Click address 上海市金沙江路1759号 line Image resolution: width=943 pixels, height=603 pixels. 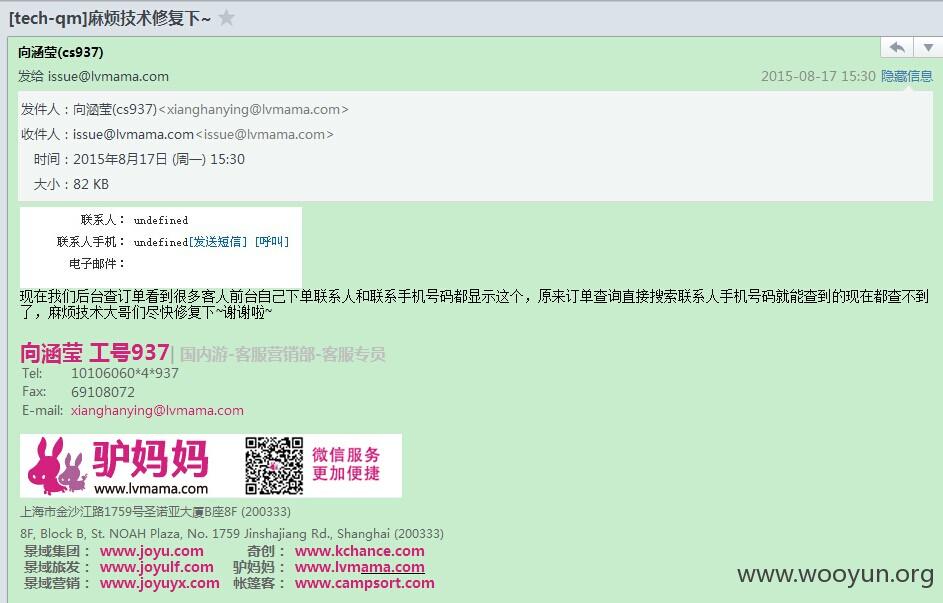pos(155,512)
